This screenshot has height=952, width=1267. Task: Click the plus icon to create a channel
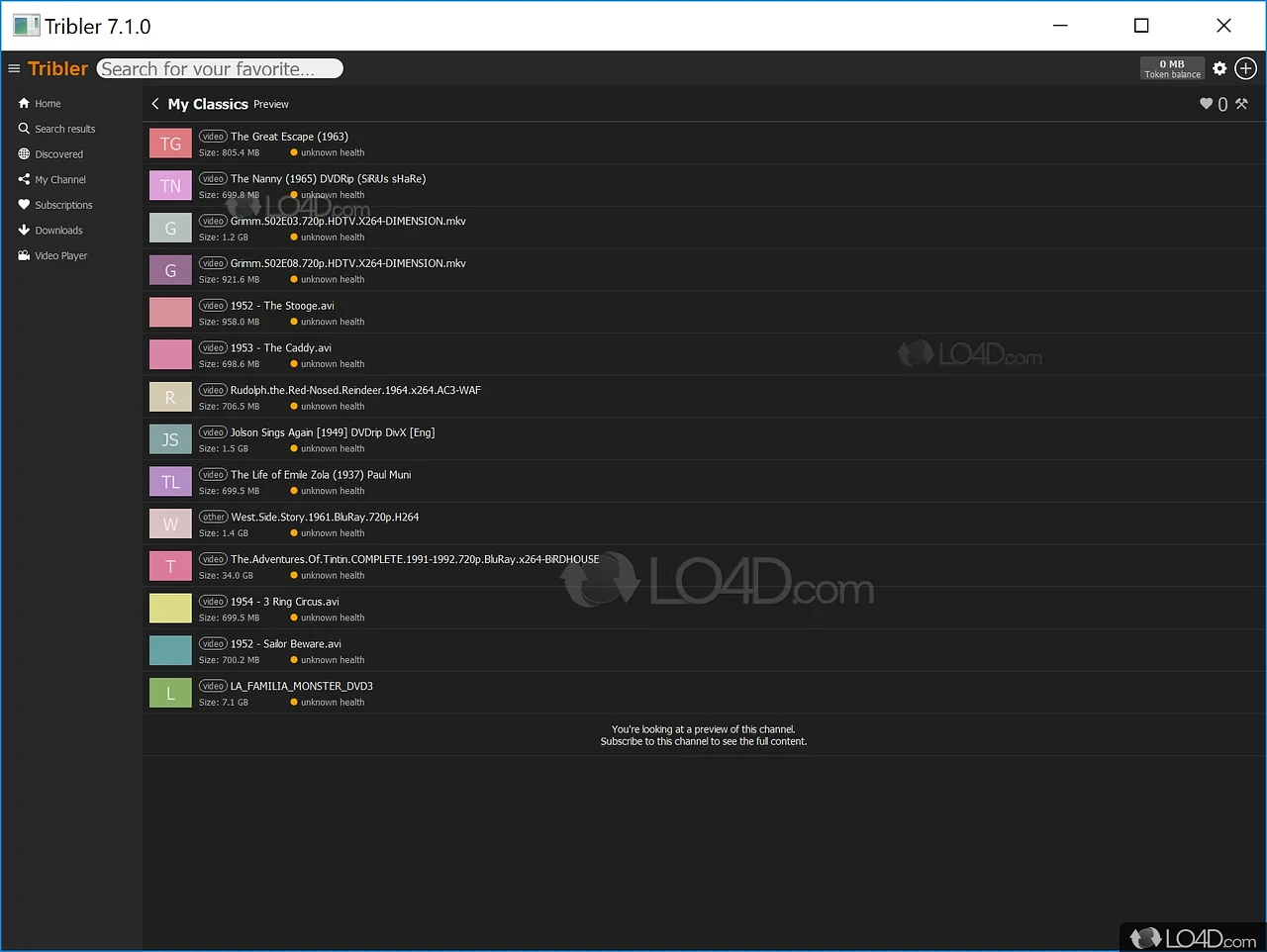pyautogui.click(x=1245, y=68)
